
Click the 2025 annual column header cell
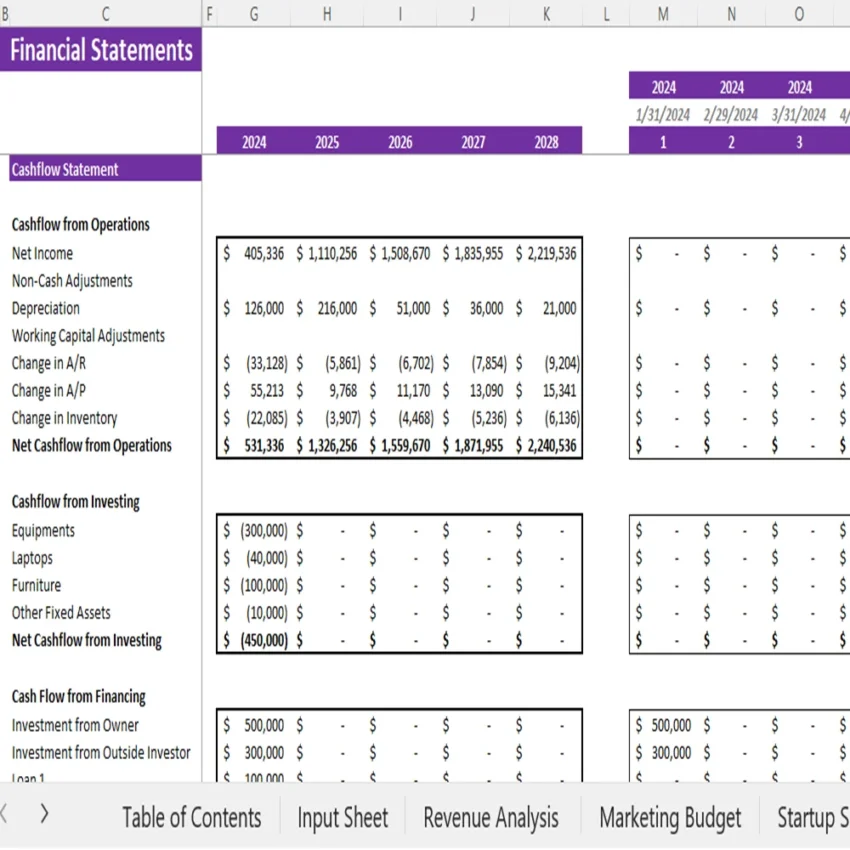tap(327, 141)
